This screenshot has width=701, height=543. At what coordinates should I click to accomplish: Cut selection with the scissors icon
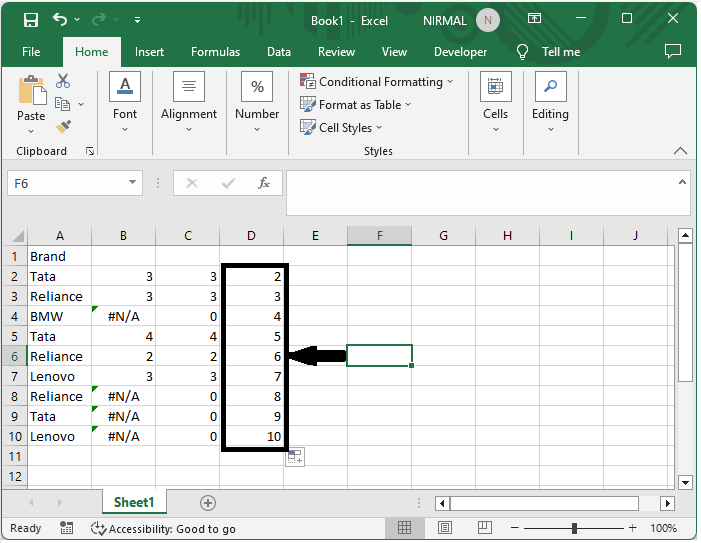pyautogui.click(x=63, y=81)
